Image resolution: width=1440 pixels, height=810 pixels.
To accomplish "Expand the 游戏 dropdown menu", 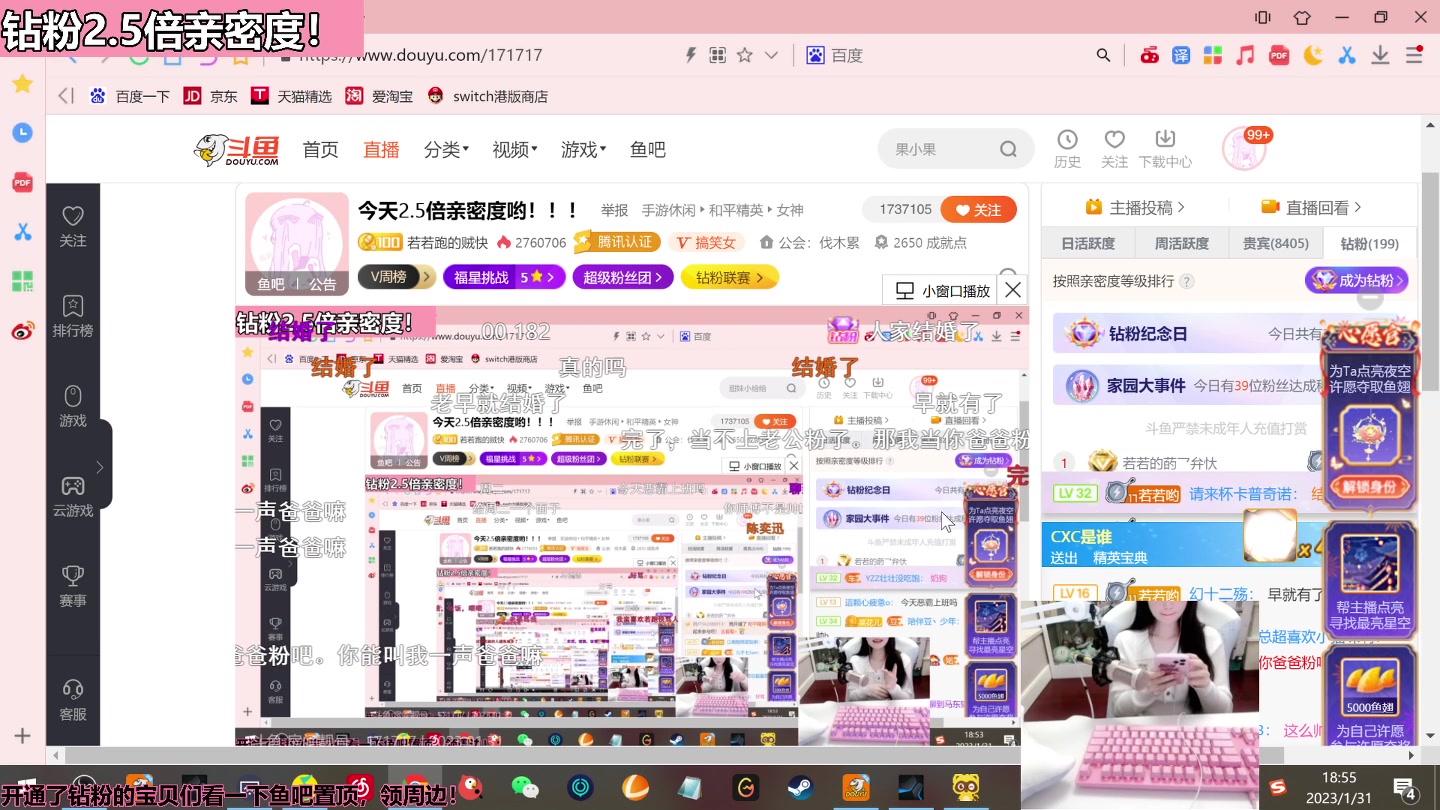I will 581,148.
